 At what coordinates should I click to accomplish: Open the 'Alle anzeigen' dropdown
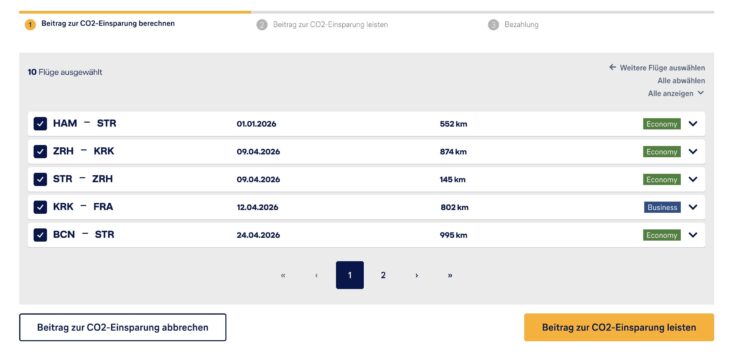click(x=676, y=93)
